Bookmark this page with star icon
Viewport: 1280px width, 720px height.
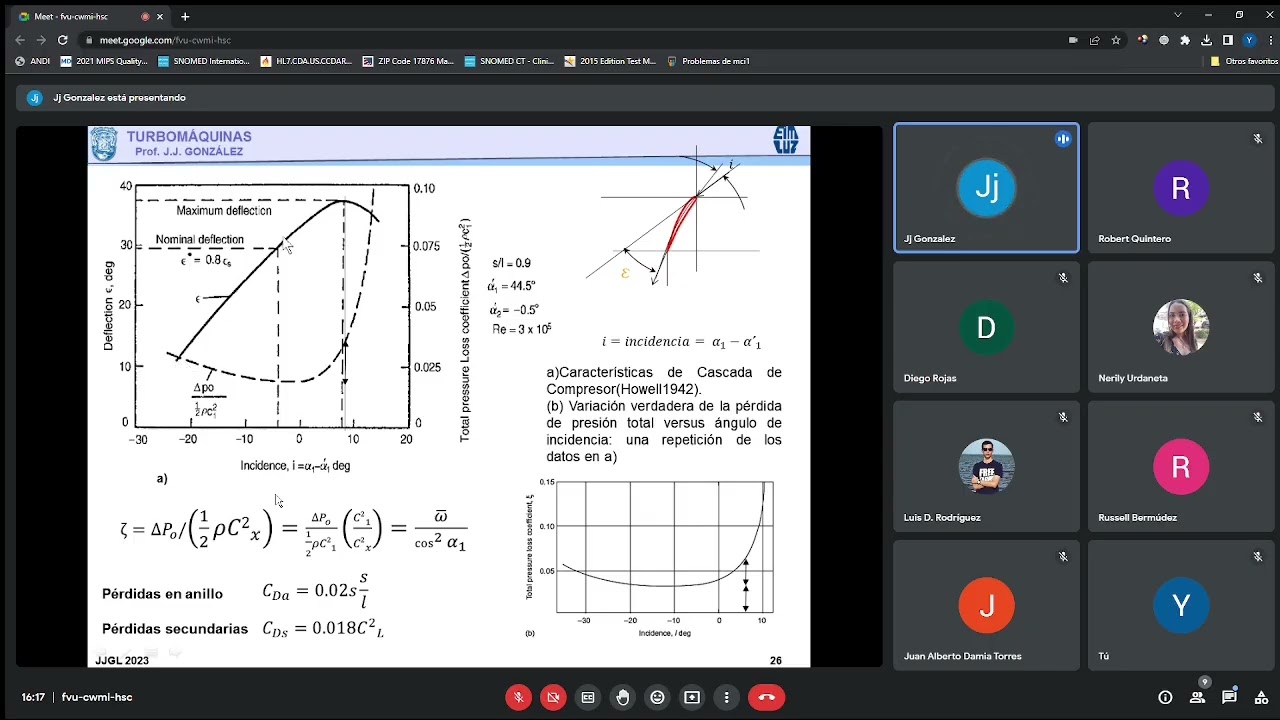[x=1116, y=40]
